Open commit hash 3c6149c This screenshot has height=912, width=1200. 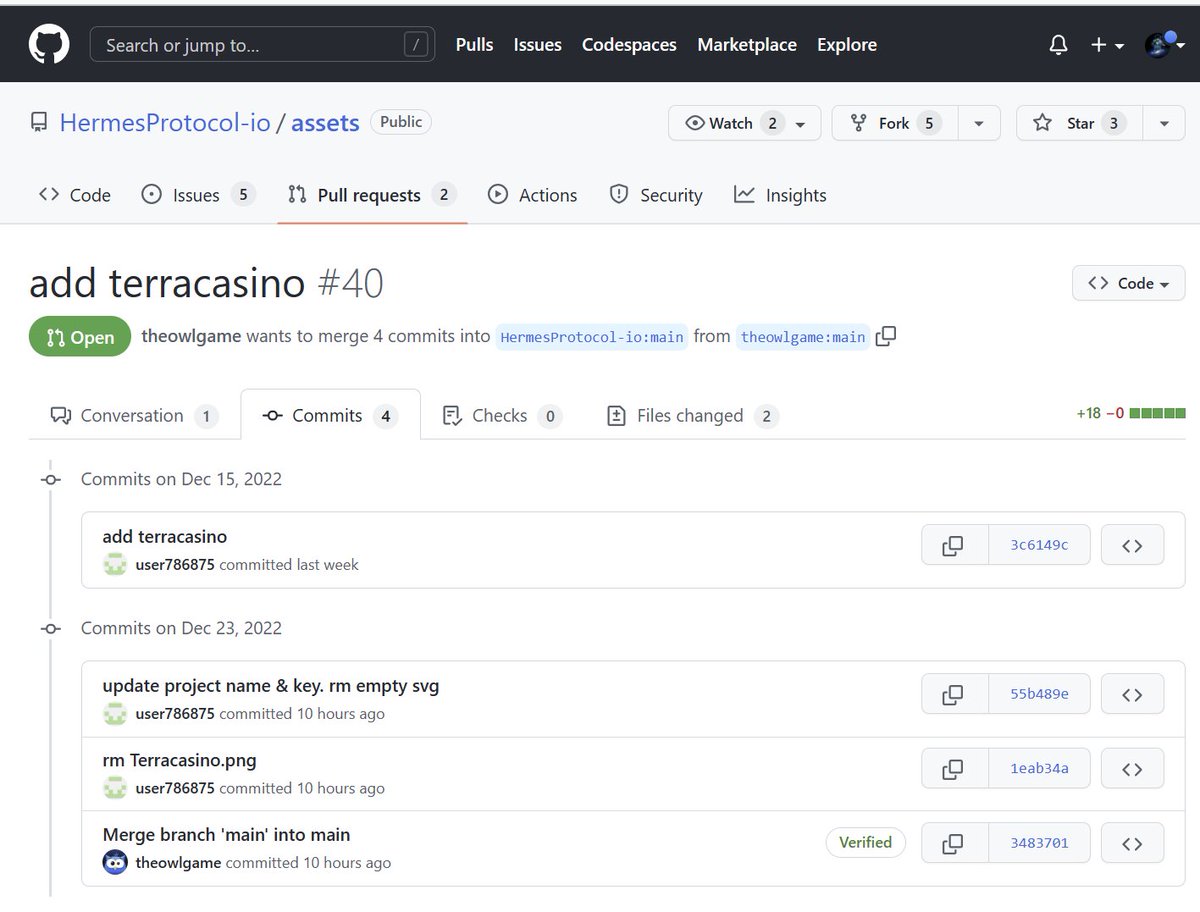[x=1039, y=545]
